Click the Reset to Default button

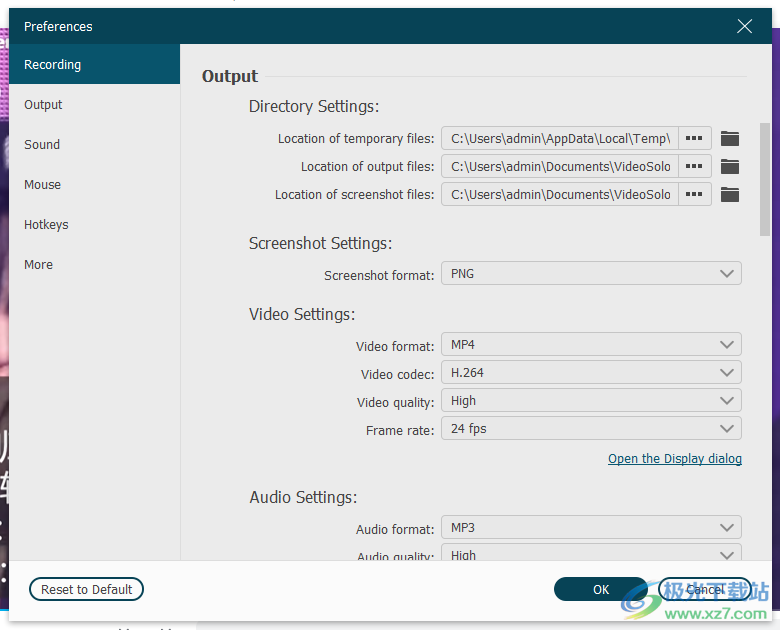point(87,589)
